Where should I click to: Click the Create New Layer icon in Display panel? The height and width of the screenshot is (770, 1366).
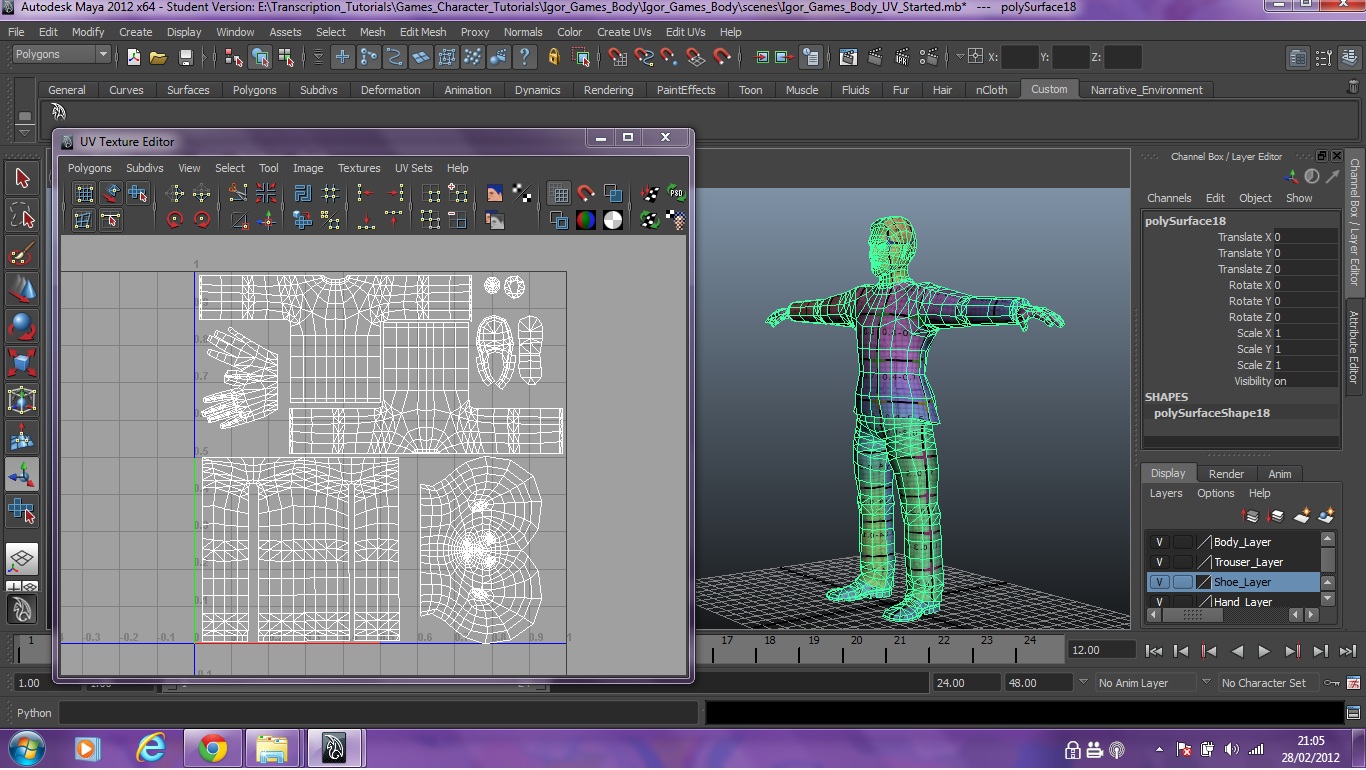point(1302,516)
